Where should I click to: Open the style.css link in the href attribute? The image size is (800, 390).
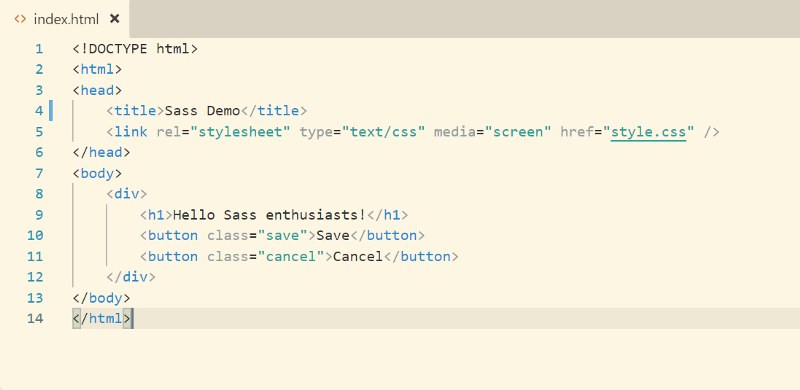(x=648, y=132)
